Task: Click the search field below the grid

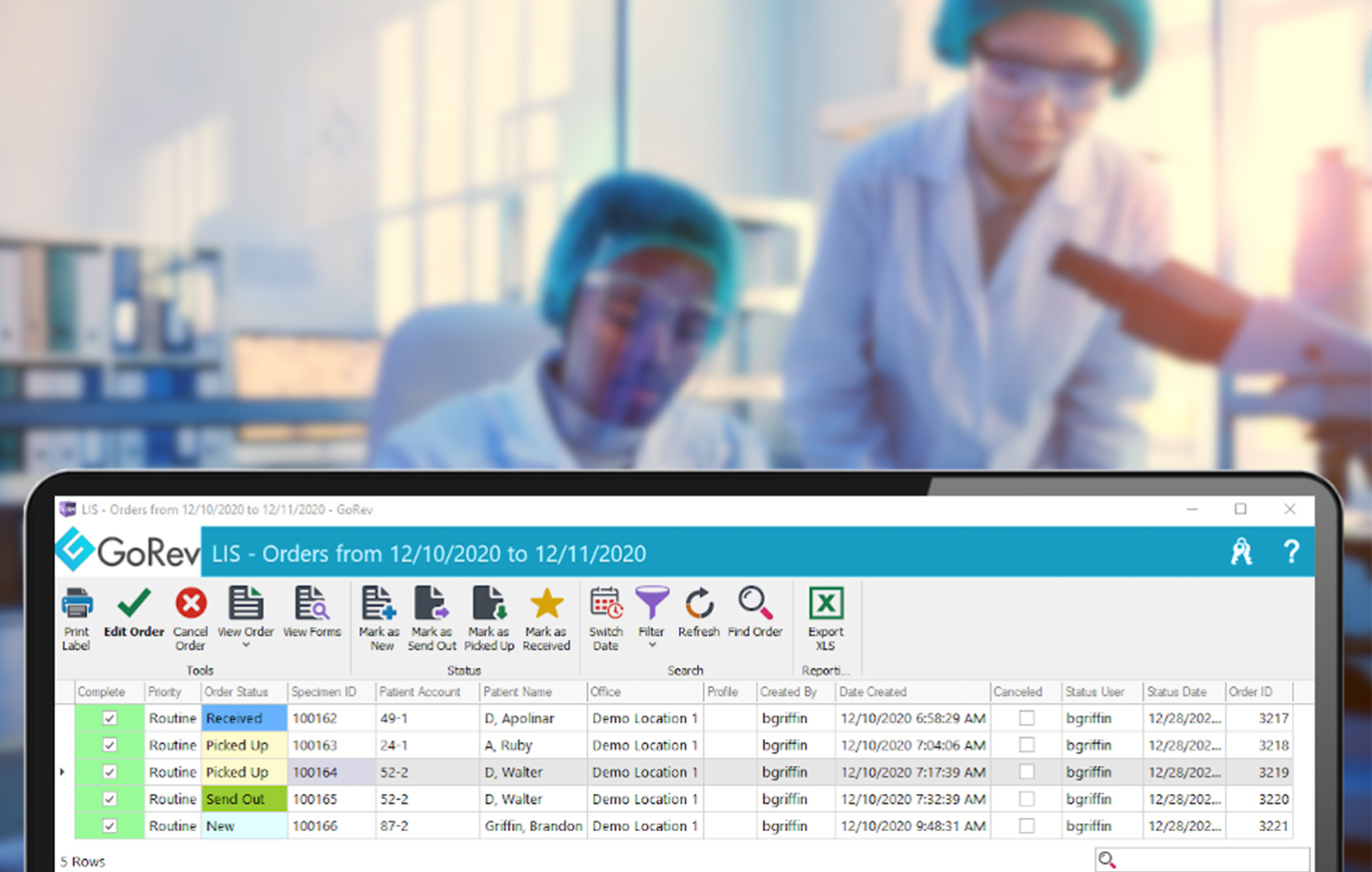Action: tap(1210, 860)
